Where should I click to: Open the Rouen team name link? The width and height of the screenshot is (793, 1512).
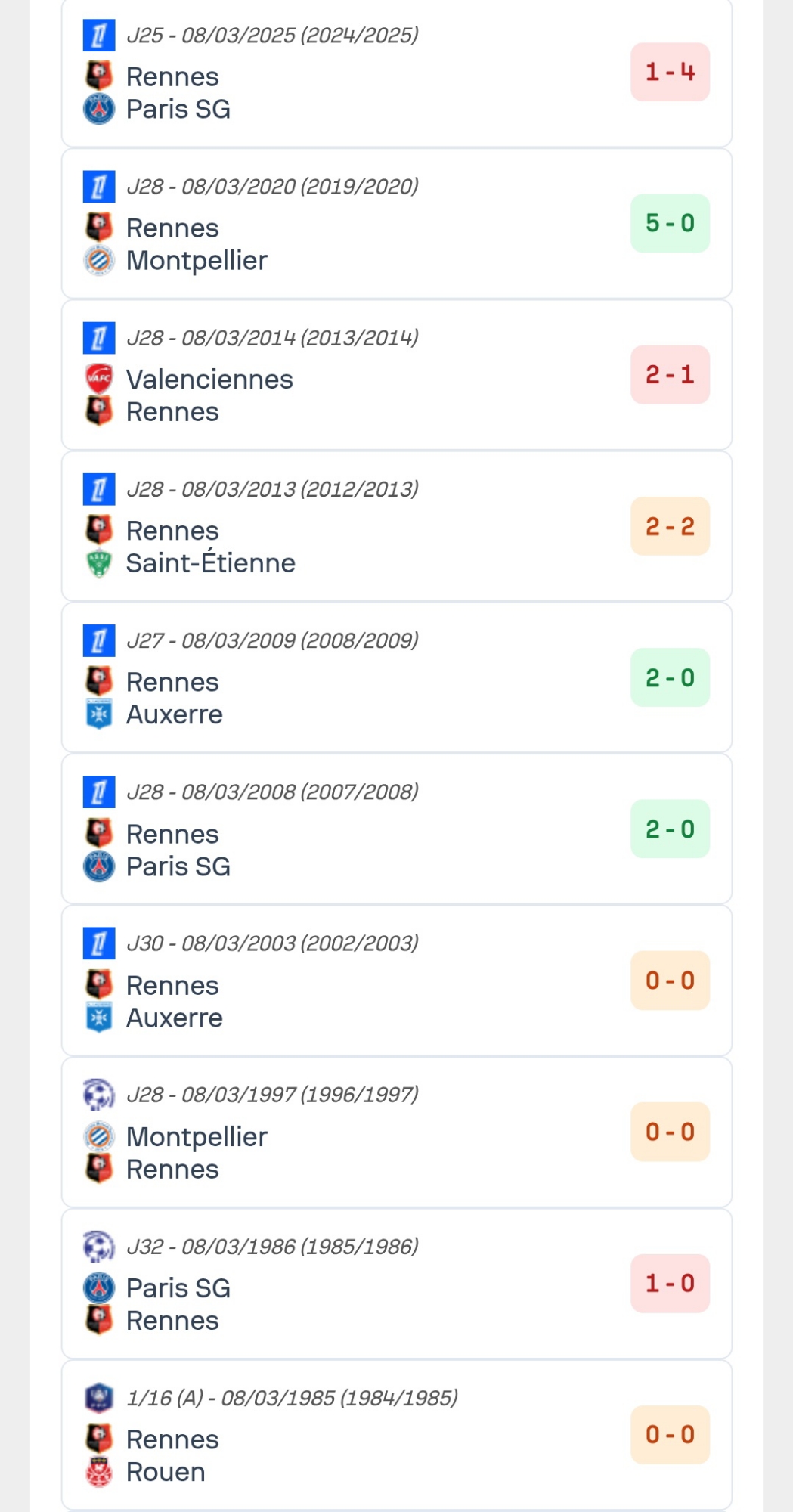pos(166,1472)
